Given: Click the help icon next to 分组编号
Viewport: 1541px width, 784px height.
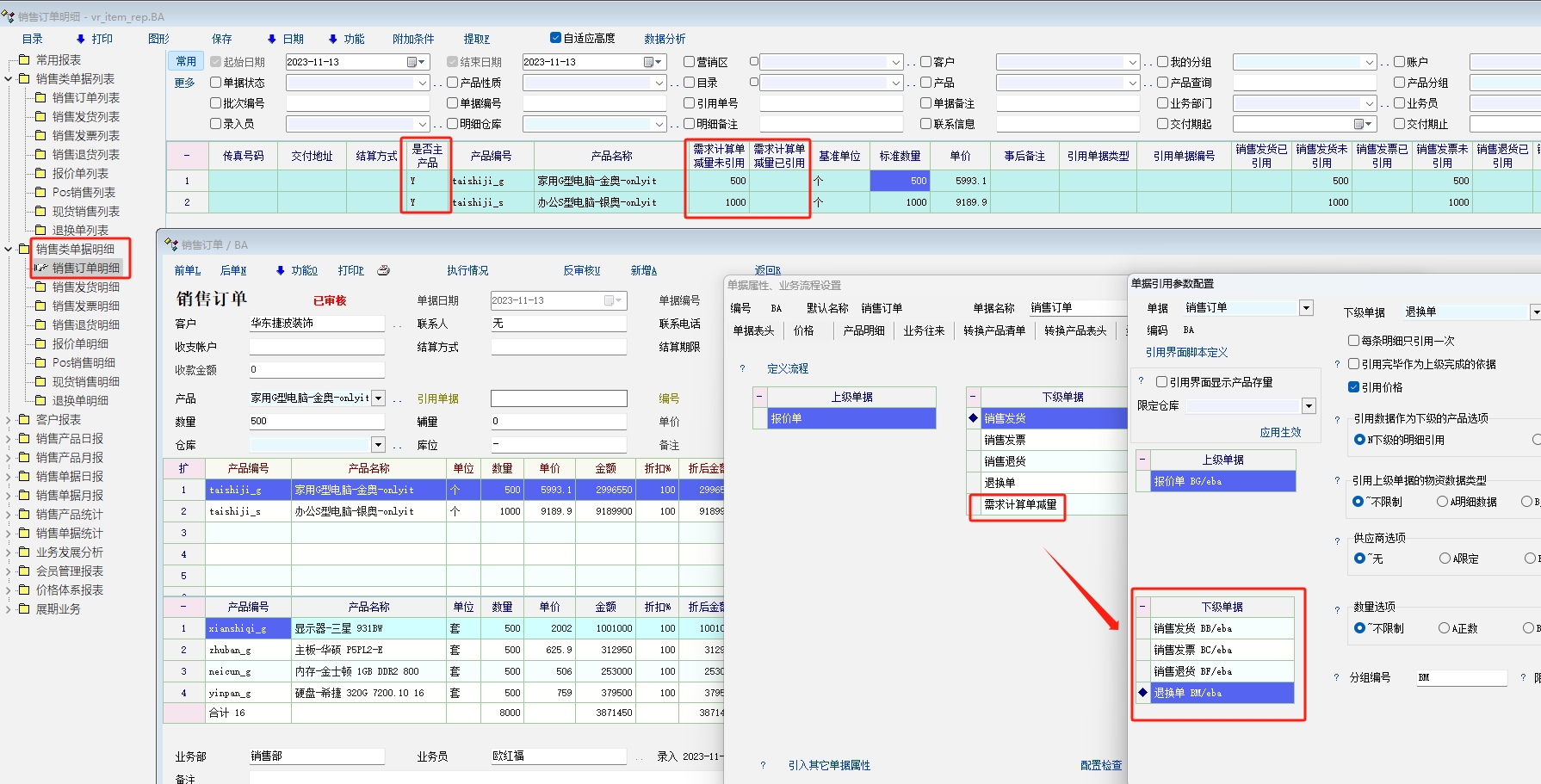Looking at the screenshot, I should pos(1337,678).
